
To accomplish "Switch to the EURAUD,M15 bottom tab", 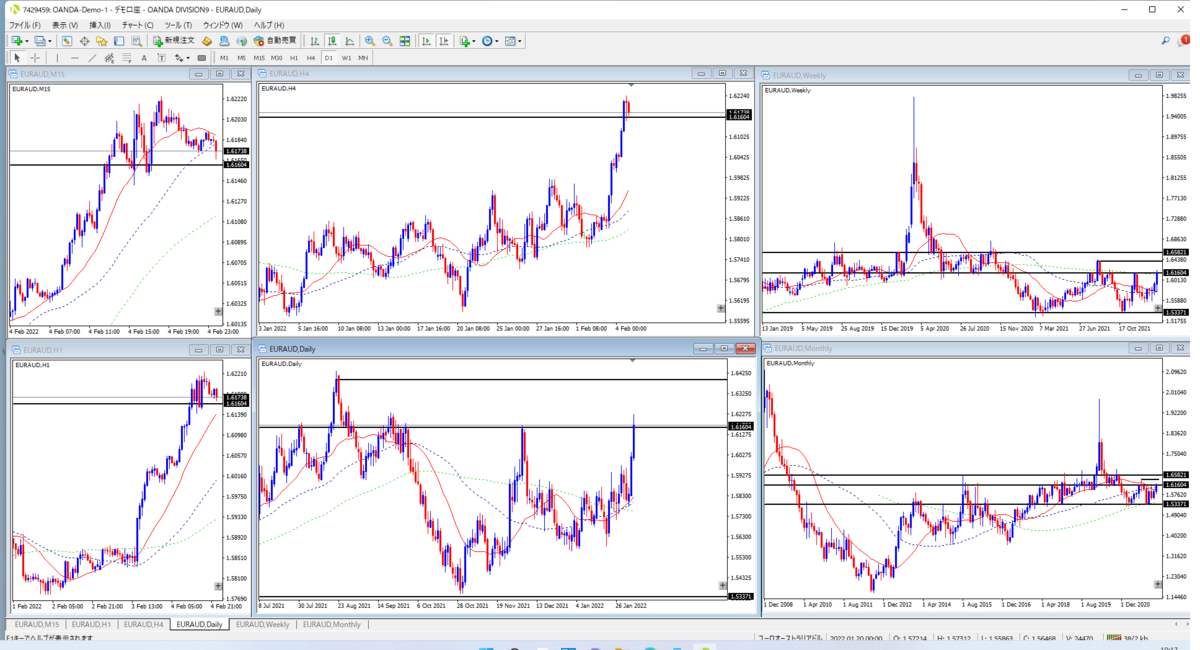I will pyautogui.click(x=37, y=624).
